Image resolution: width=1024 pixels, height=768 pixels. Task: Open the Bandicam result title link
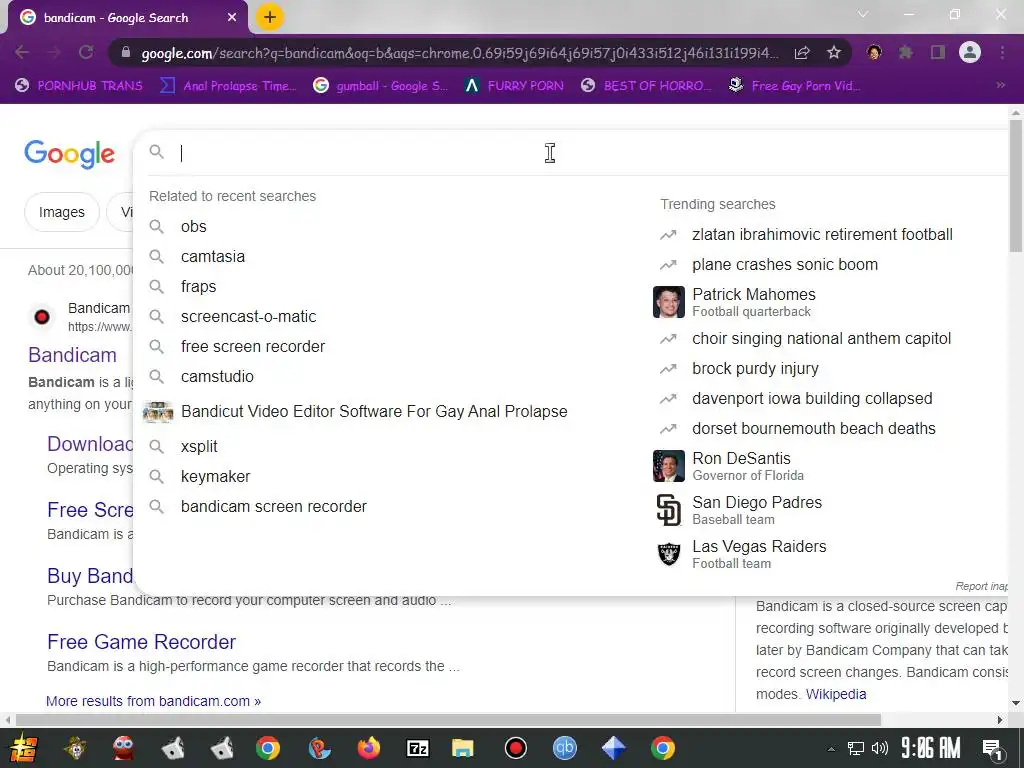click(x=72, y=355)
